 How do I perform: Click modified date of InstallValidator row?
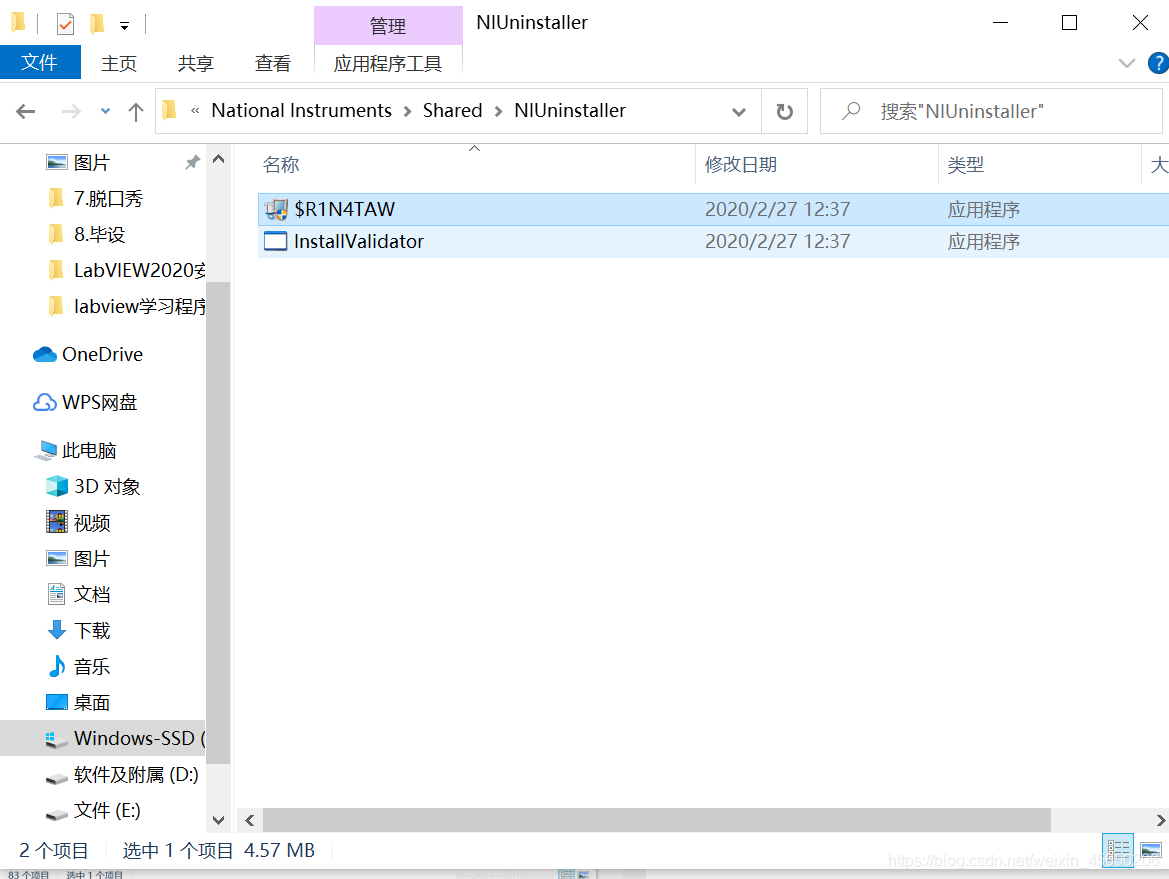coord(778,242)
